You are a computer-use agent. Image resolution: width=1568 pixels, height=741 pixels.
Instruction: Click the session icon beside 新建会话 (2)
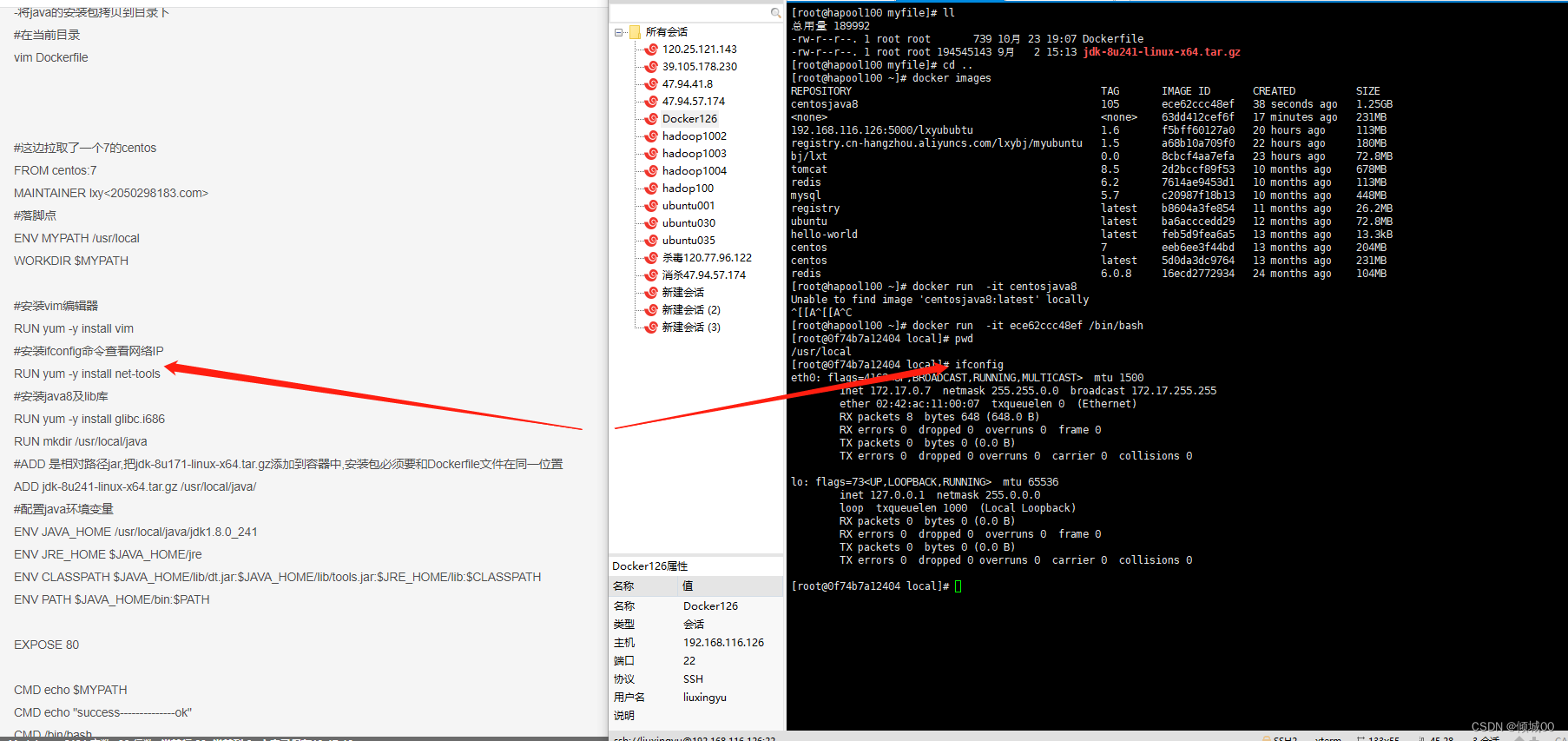[651, 310]
